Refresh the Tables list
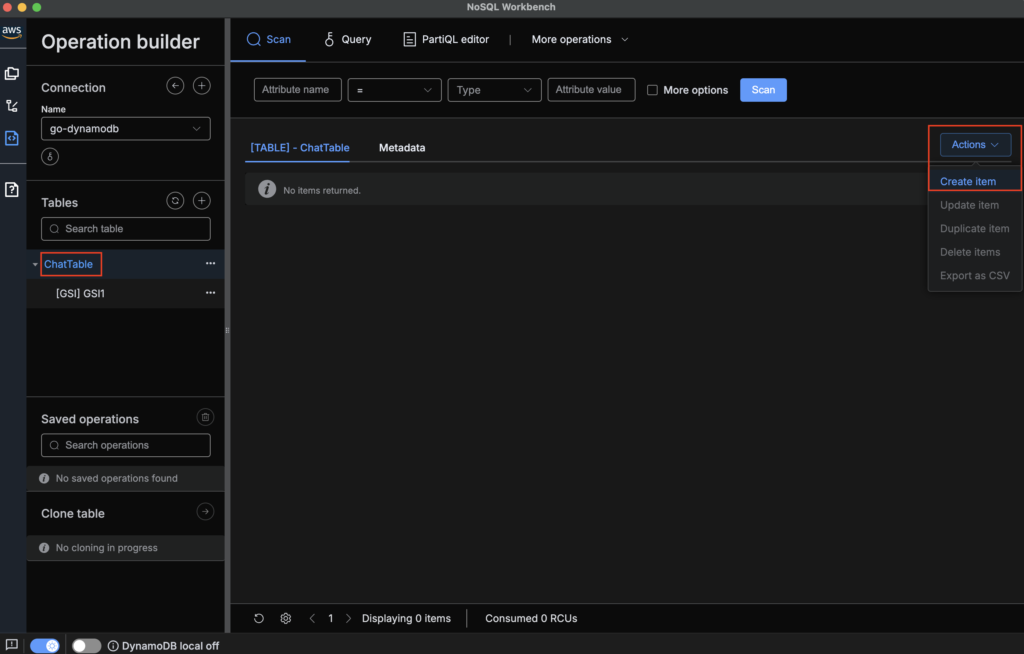 click(x=175, y=201)
